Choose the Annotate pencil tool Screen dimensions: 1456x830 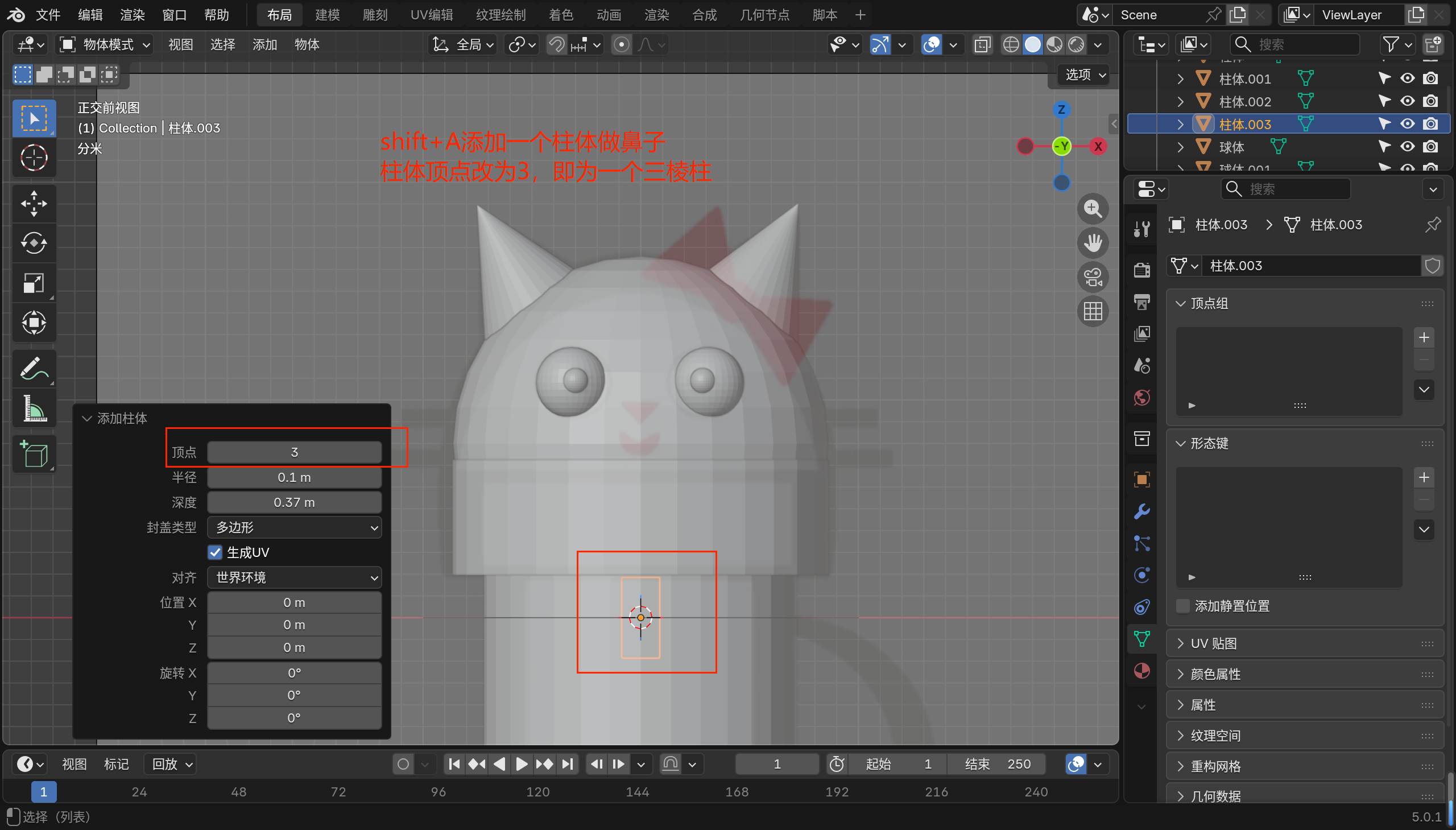click(34, 369)
